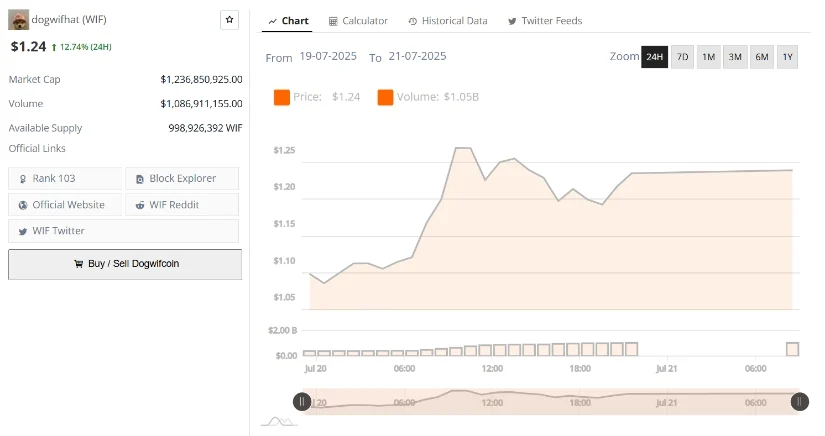Click the dogwifhat coin logo
825x436 pixels.
(x=19, y=19)
